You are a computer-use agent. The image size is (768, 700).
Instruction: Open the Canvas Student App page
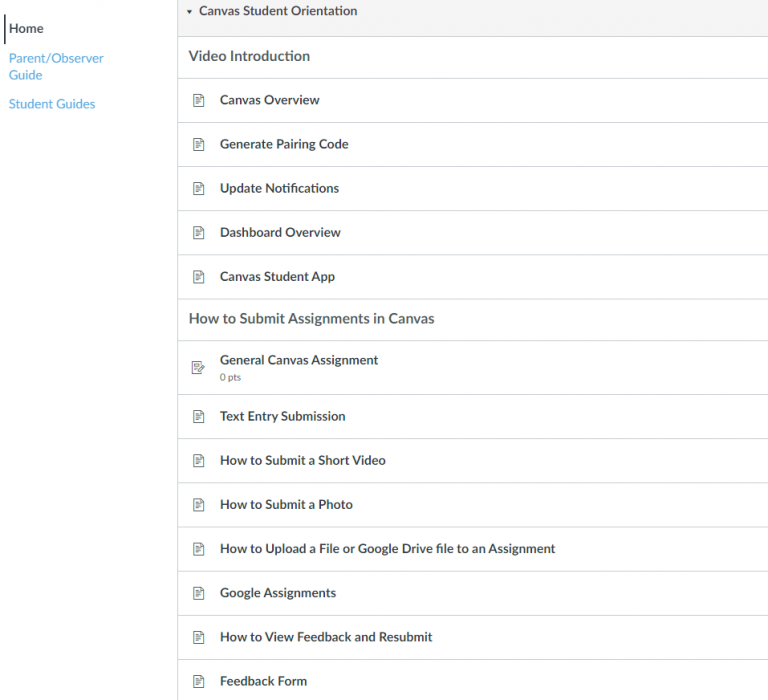pos(277,277)
